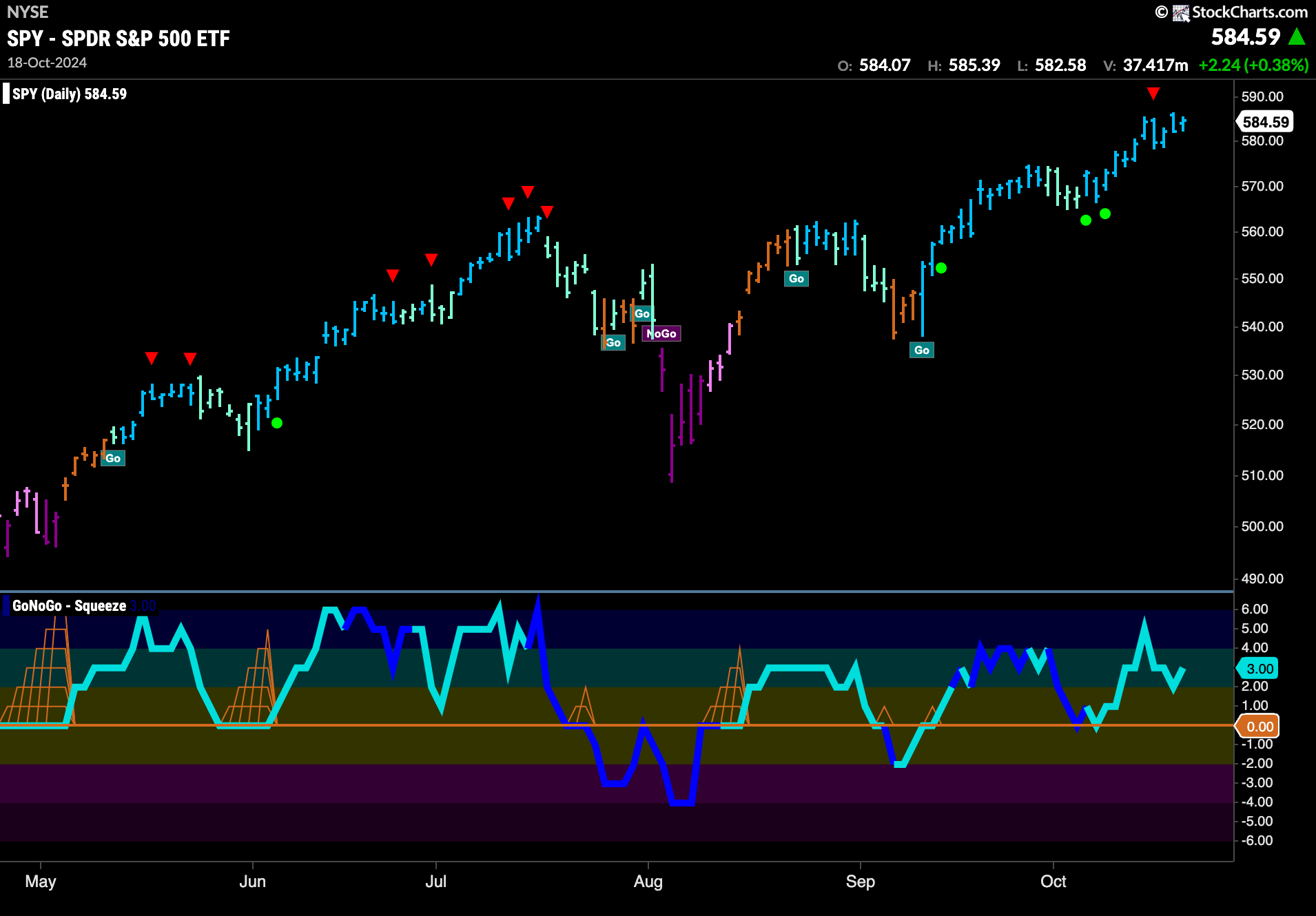Click the GoNoGo - Squeeze indicator label
The image size is (1316, 916).
tap(69, 606)
